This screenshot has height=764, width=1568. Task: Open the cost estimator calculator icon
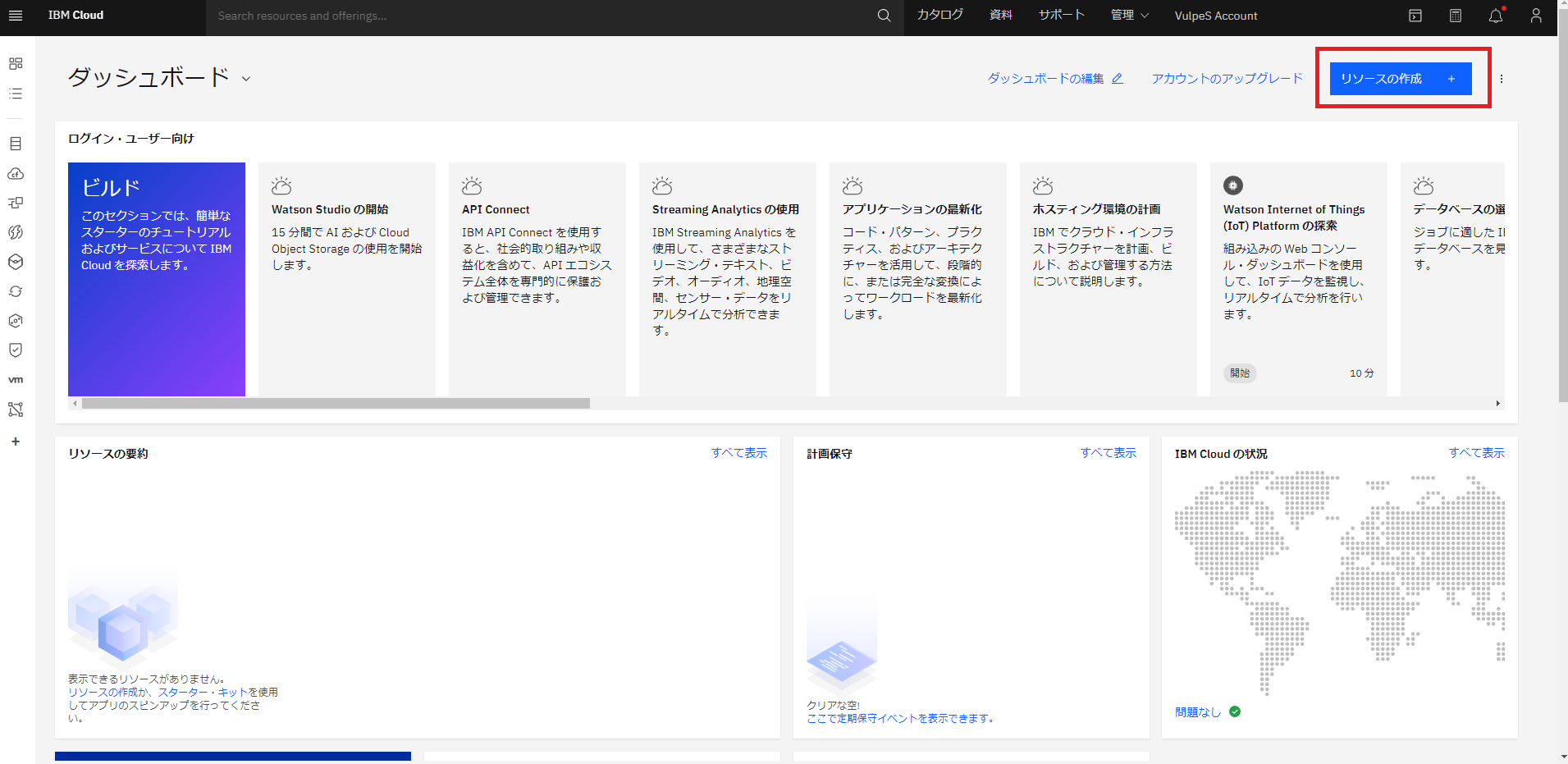(x=1456, y=15)
